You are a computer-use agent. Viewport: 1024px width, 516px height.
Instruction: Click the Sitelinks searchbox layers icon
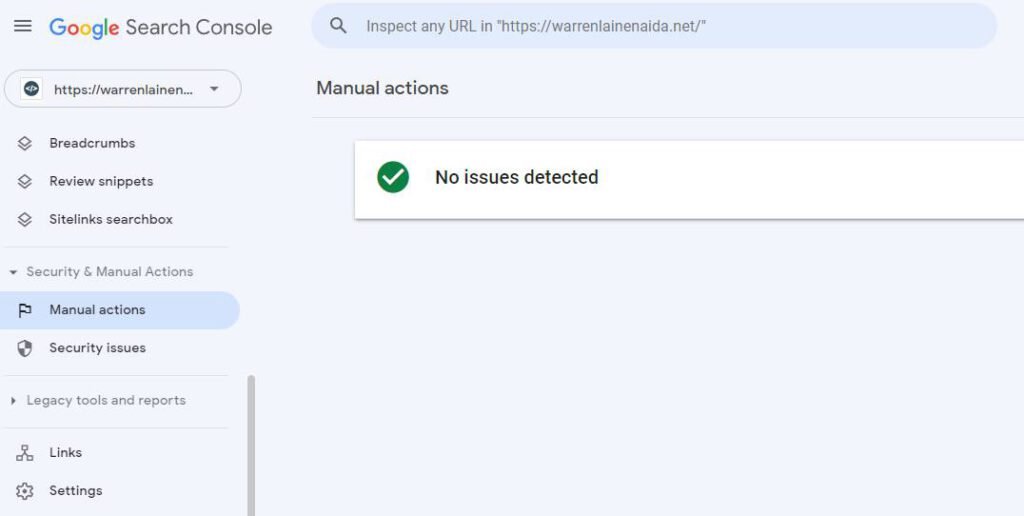click(x=25, y=219)
